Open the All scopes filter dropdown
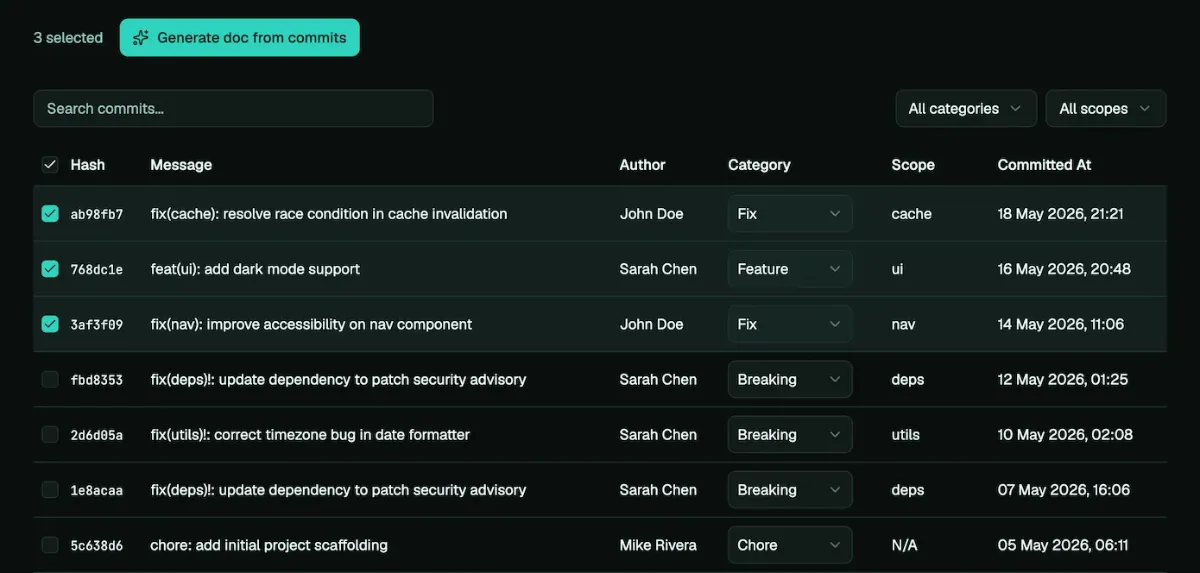Screen dimensions: 1200x573 coord(1106,108)
